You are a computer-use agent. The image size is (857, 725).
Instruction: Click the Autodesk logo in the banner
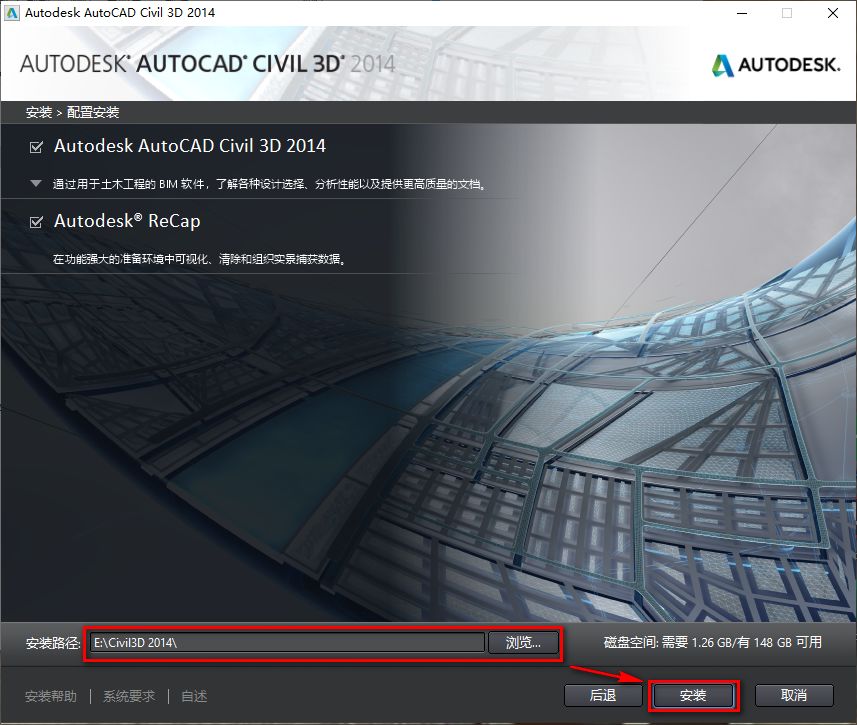click(775, 63)
